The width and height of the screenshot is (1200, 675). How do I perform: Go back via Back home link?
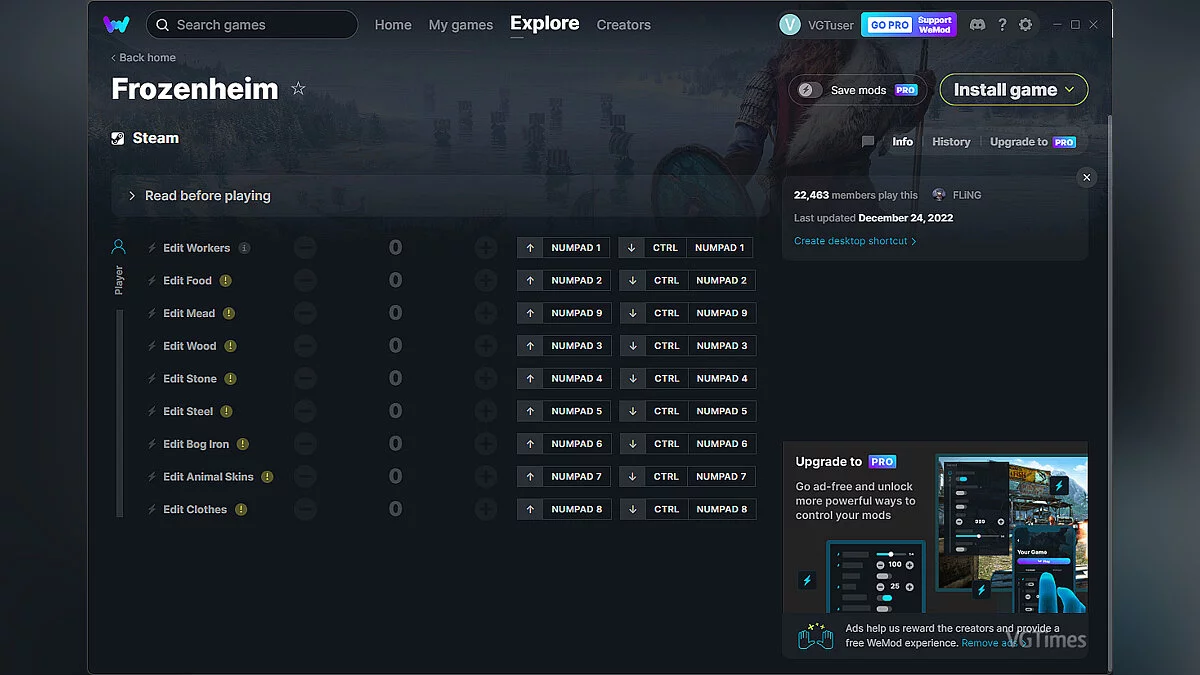click(143, 58)
